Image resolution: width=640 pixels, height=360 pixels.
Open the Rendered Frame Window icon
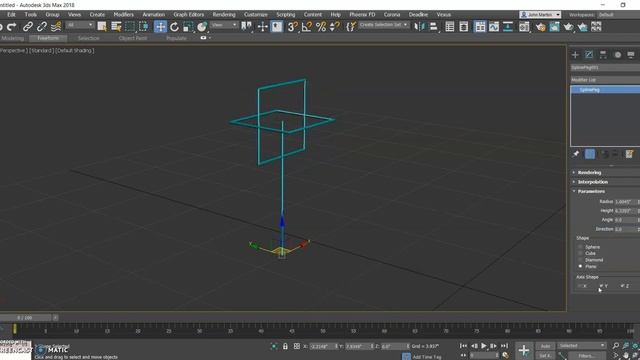point(554,27)
